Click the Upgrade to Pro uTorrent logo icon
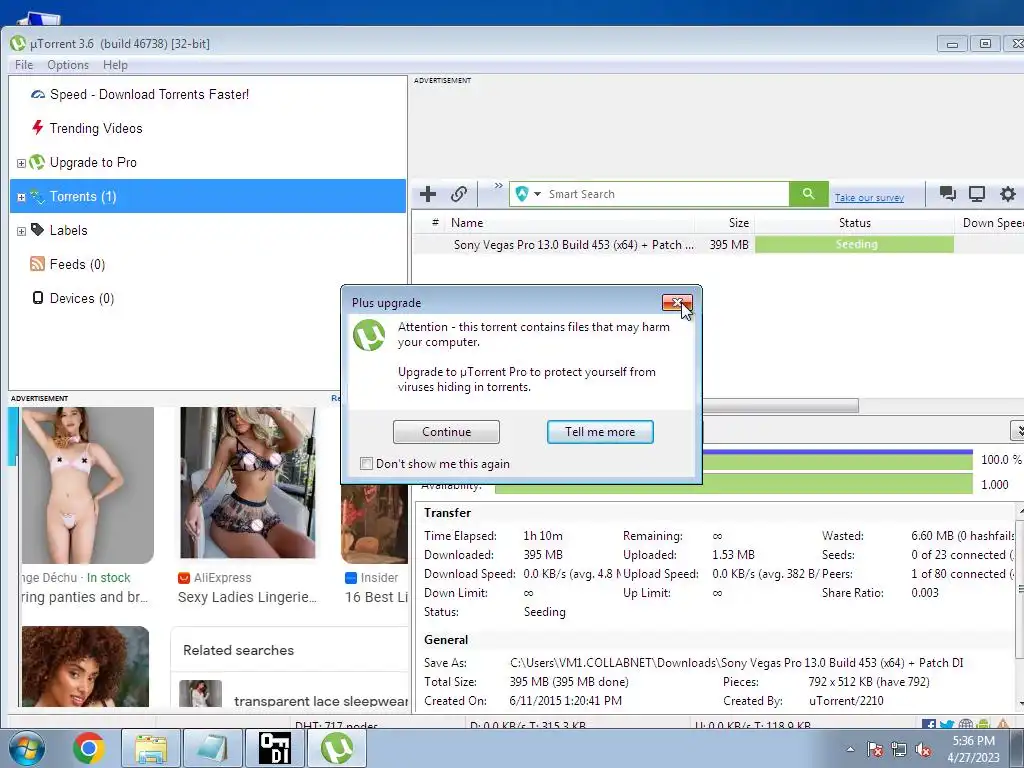This screenshot has height=768, width=1024. pos(37,162)
